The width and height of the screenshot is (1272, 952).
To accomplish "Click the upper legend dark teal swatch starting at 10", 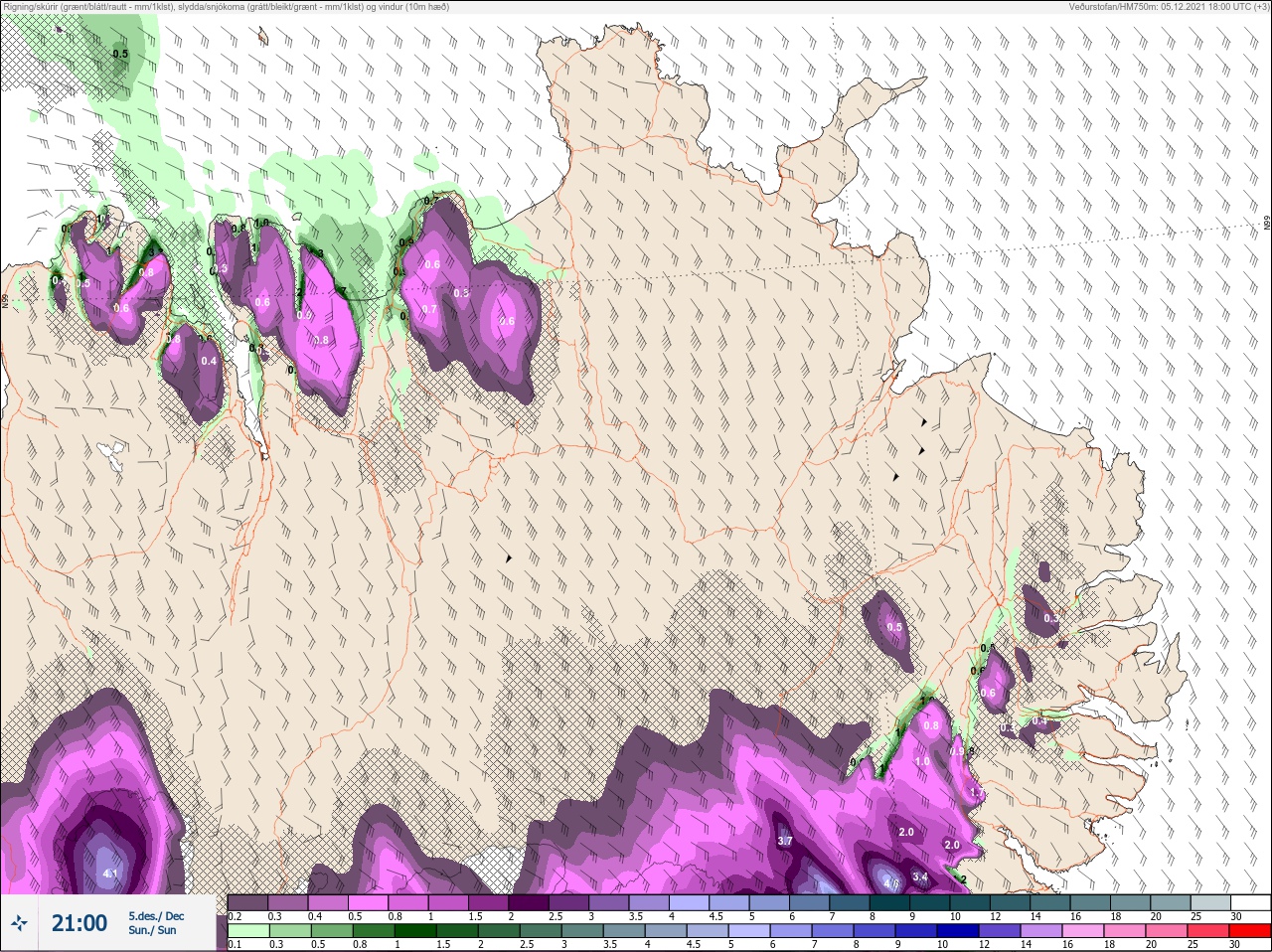I will coord(970,902).
